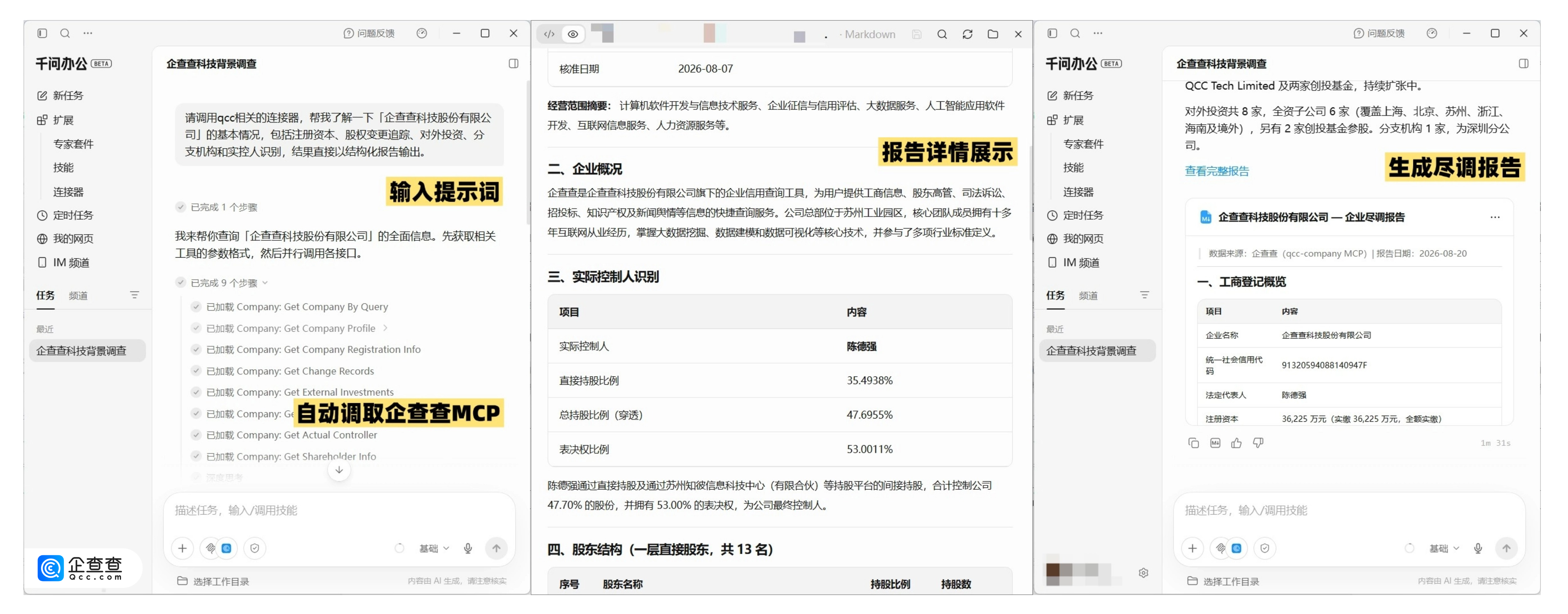
Task: Click the refresh icon in the Markdown viewer
Action: click(x=967, y=34)
